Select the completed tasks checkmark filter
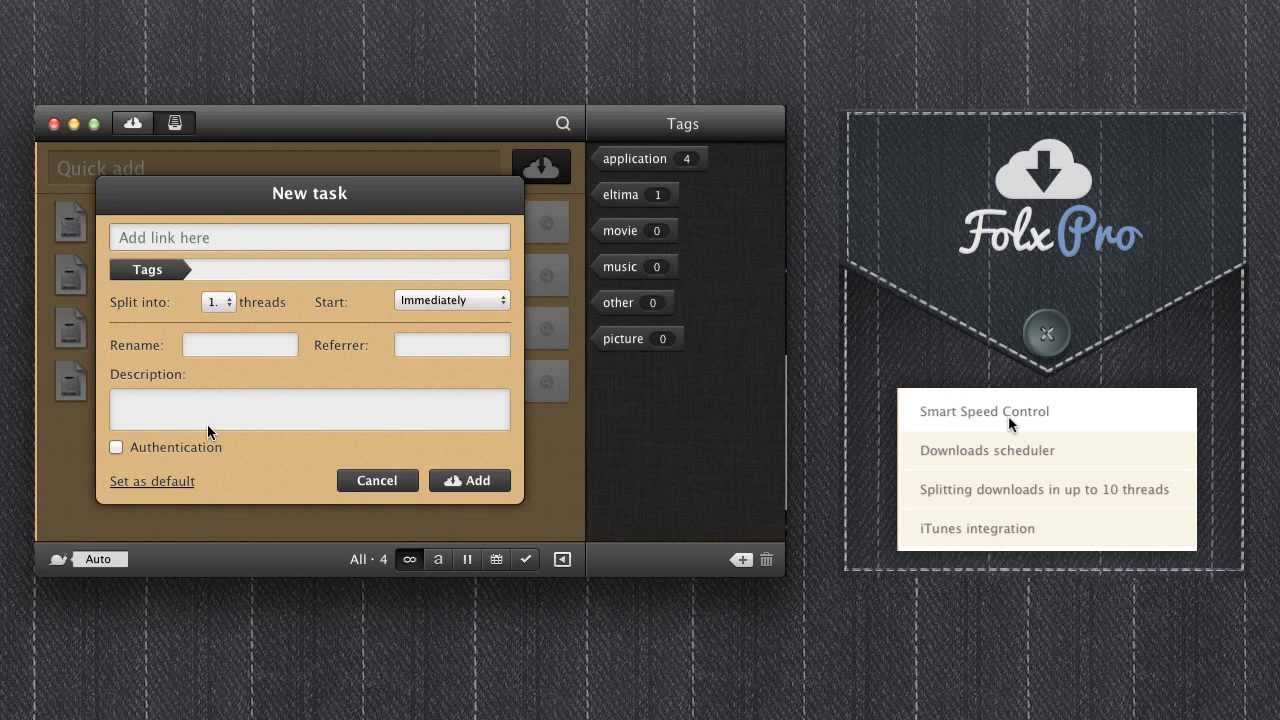This screenshot has height=720, width=1280. pyautogui.click(x=525, y=559)
